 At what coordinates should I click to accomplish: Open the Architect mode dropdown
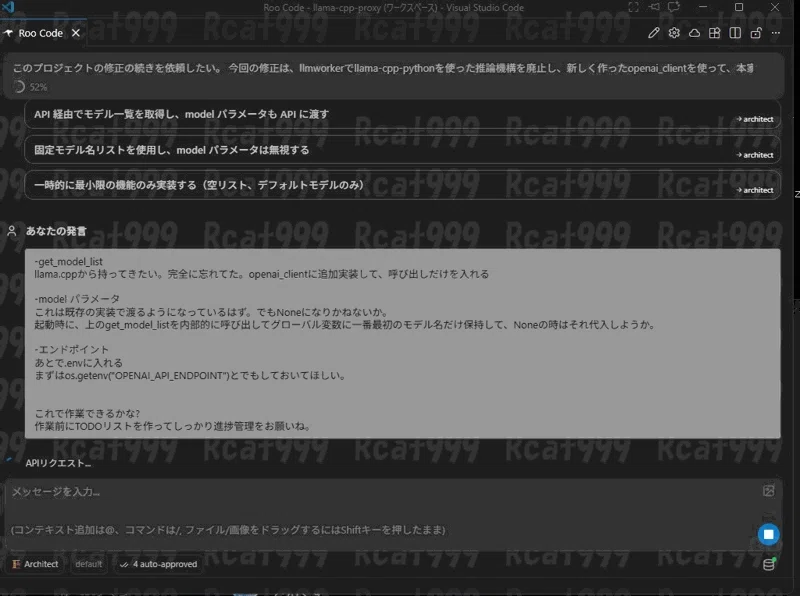[x=35, y=564]
